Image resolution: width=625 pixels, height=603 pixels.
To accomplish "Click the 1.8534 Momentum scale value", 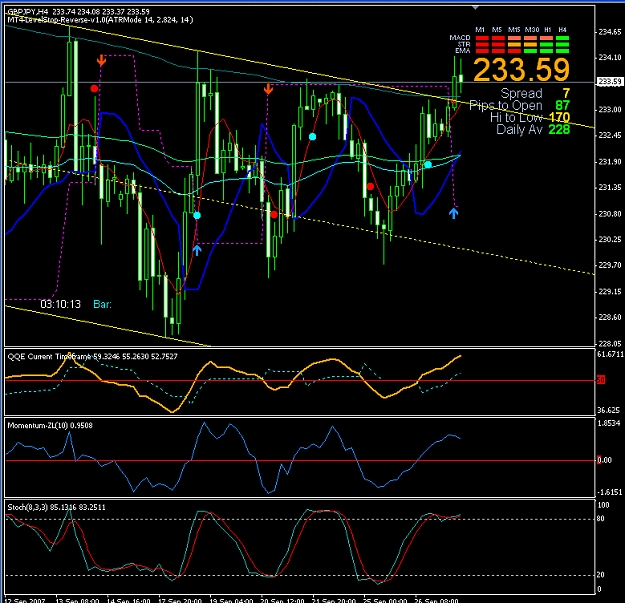I will (609, 423).
